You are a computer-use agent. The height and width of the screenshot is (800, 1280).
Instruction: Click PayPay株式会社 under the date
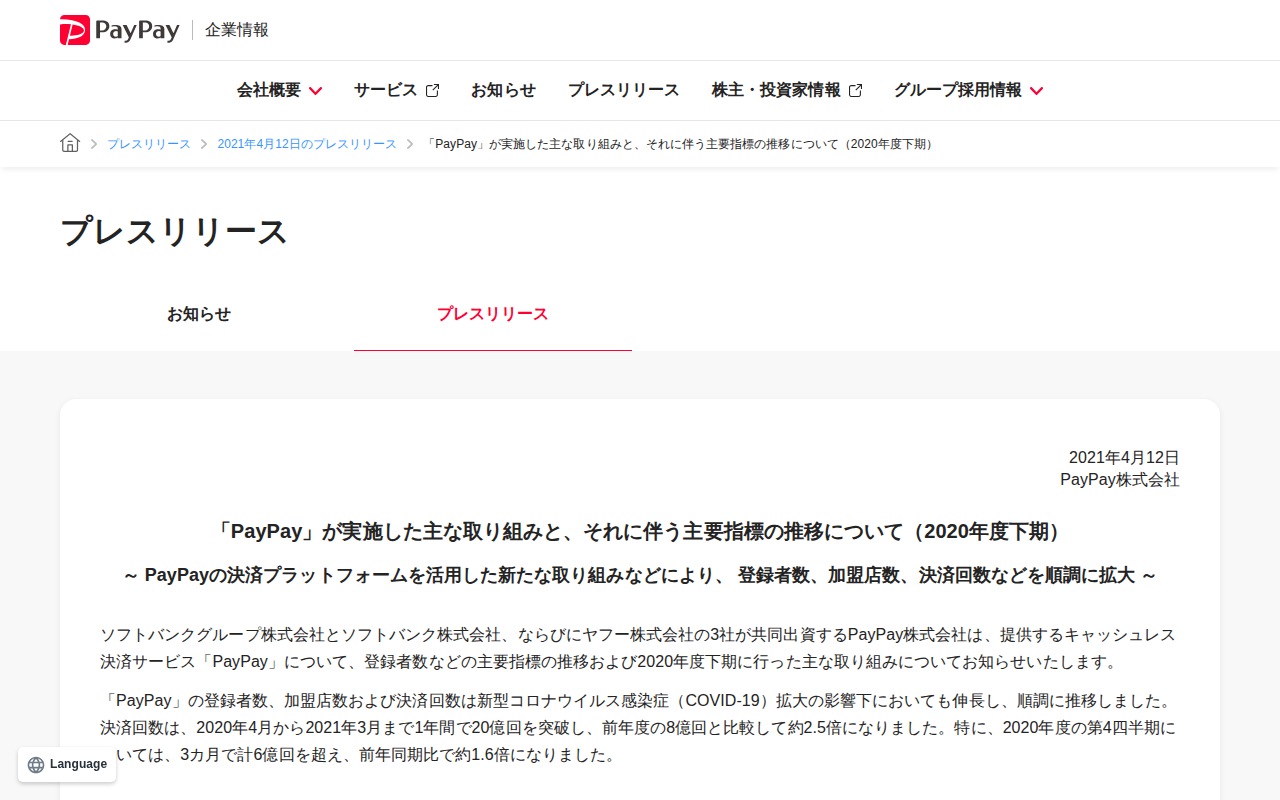point(1120,480)
